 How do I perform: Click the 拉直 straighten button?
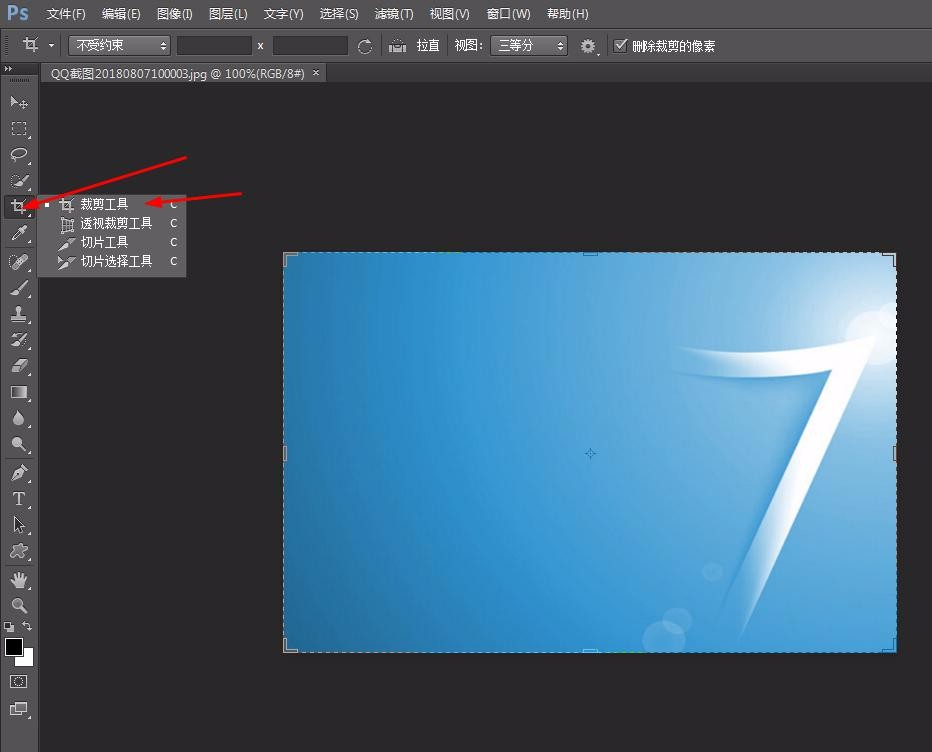[x=428, y=46]
